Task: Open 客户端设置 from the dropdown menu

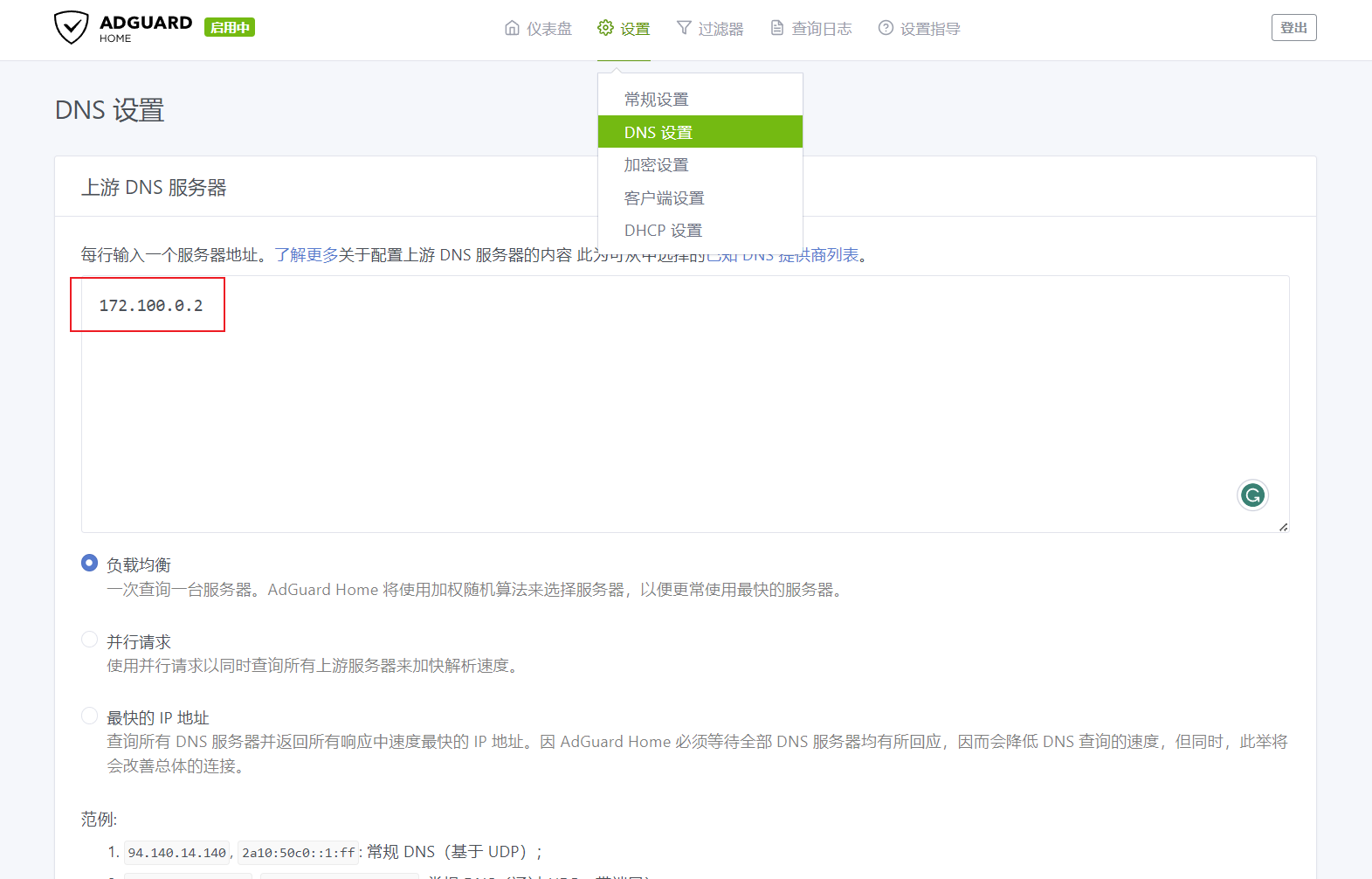Action: coord(700,197)
